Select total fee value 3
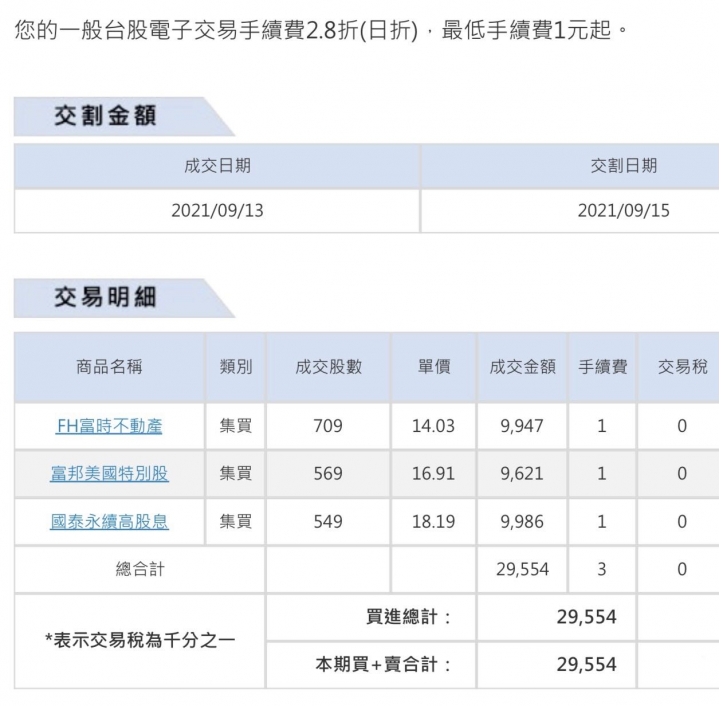This screenshot has width=721, height=706. [602, 569]
